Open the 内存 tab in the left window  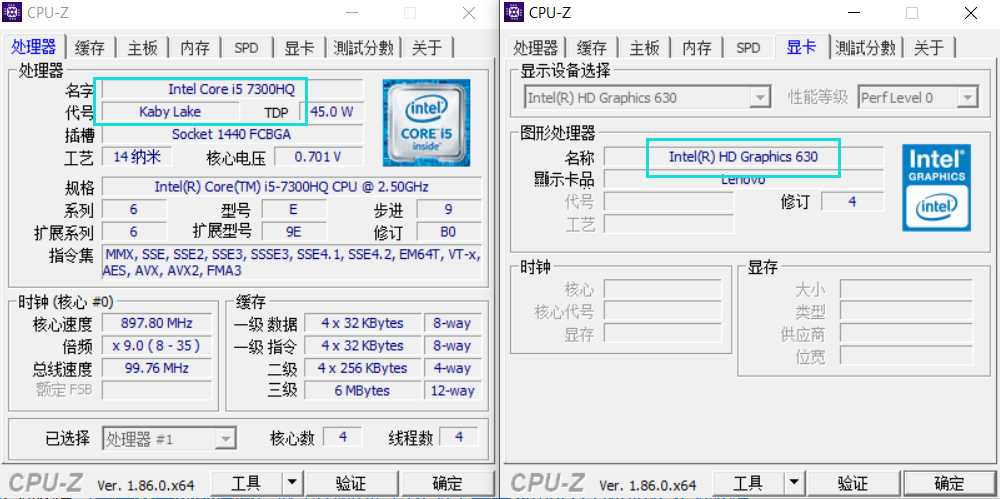[x=195, y=47]
